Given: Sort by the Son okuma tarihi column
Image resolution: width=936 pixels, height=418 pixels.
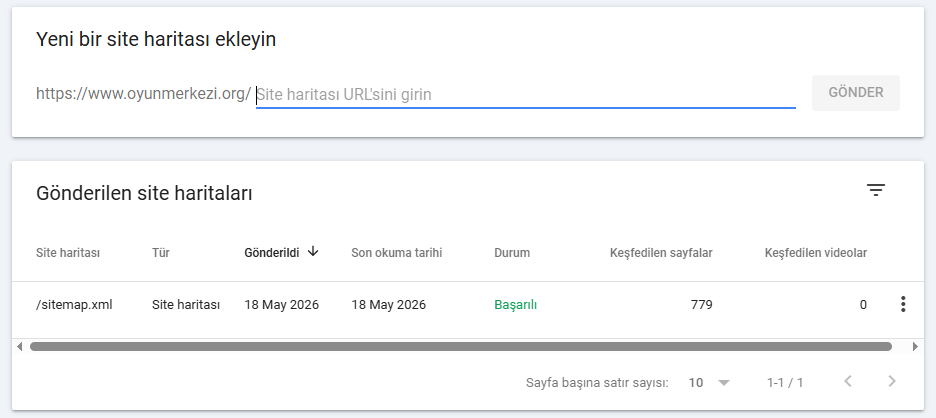Looking at the screenshot, I should (396, 253).
